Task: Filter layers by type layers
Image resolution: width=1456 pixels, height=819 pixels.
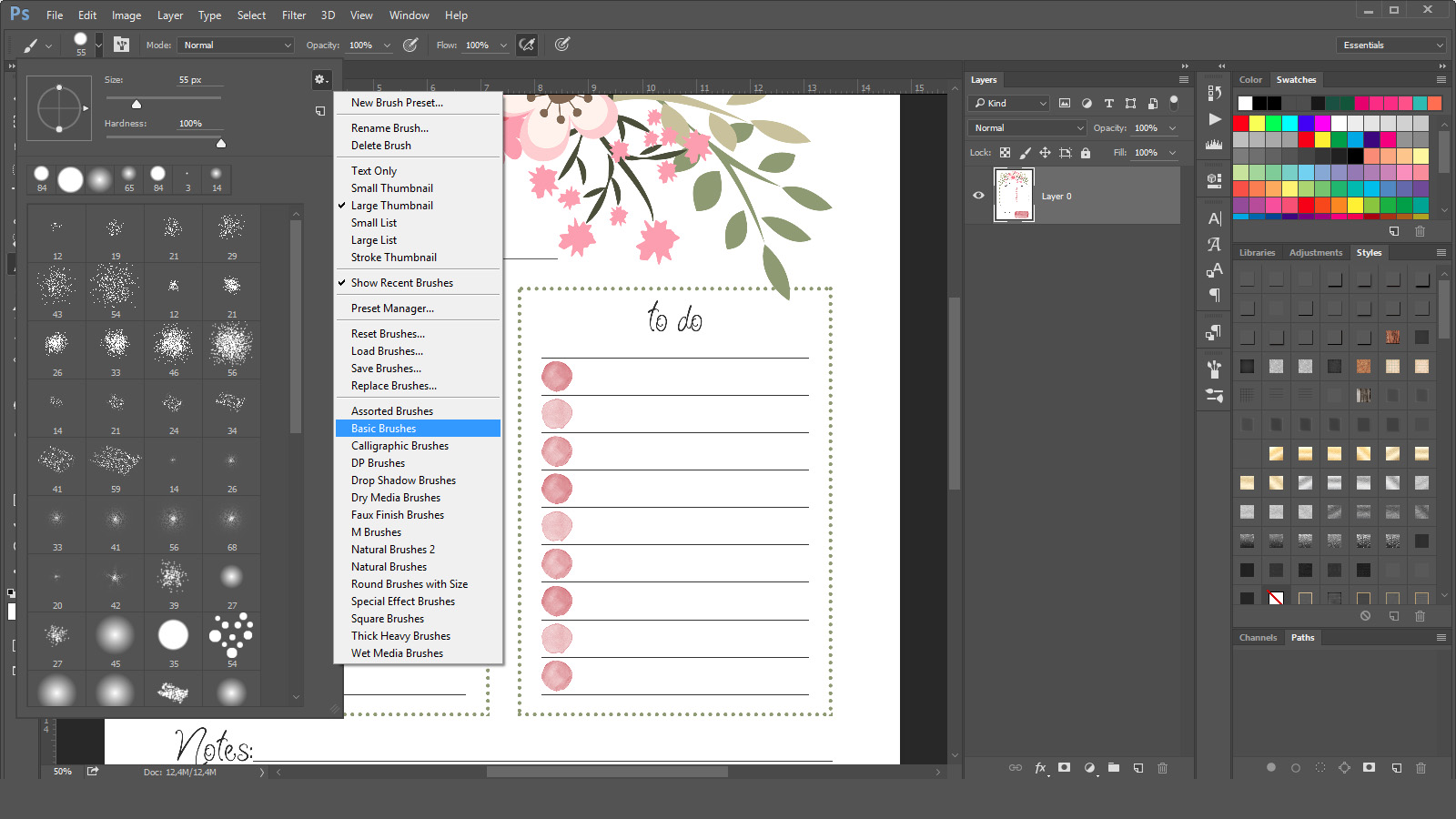Action: [x=1108, y=103]
